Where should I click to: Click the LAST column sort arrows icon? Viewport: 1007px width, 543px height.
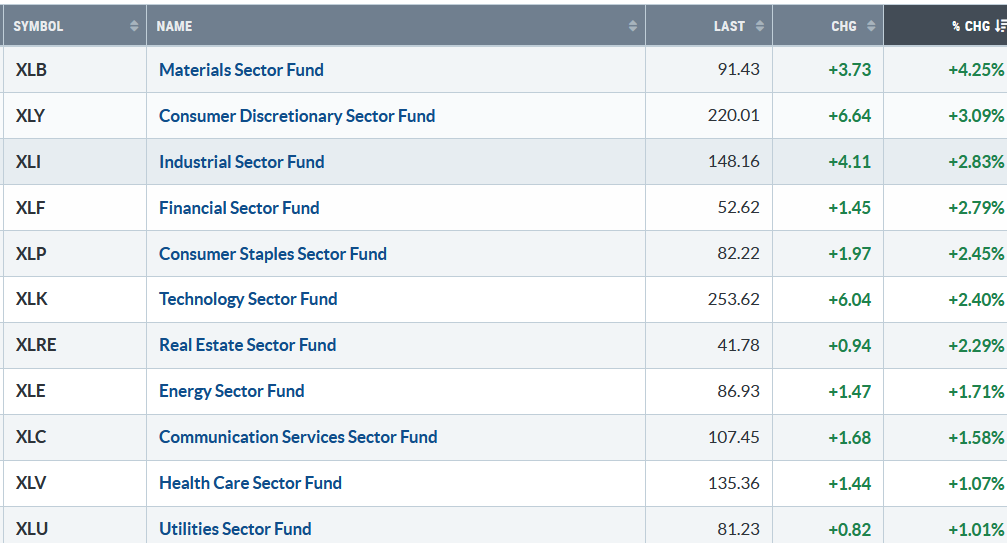(760, 26)
